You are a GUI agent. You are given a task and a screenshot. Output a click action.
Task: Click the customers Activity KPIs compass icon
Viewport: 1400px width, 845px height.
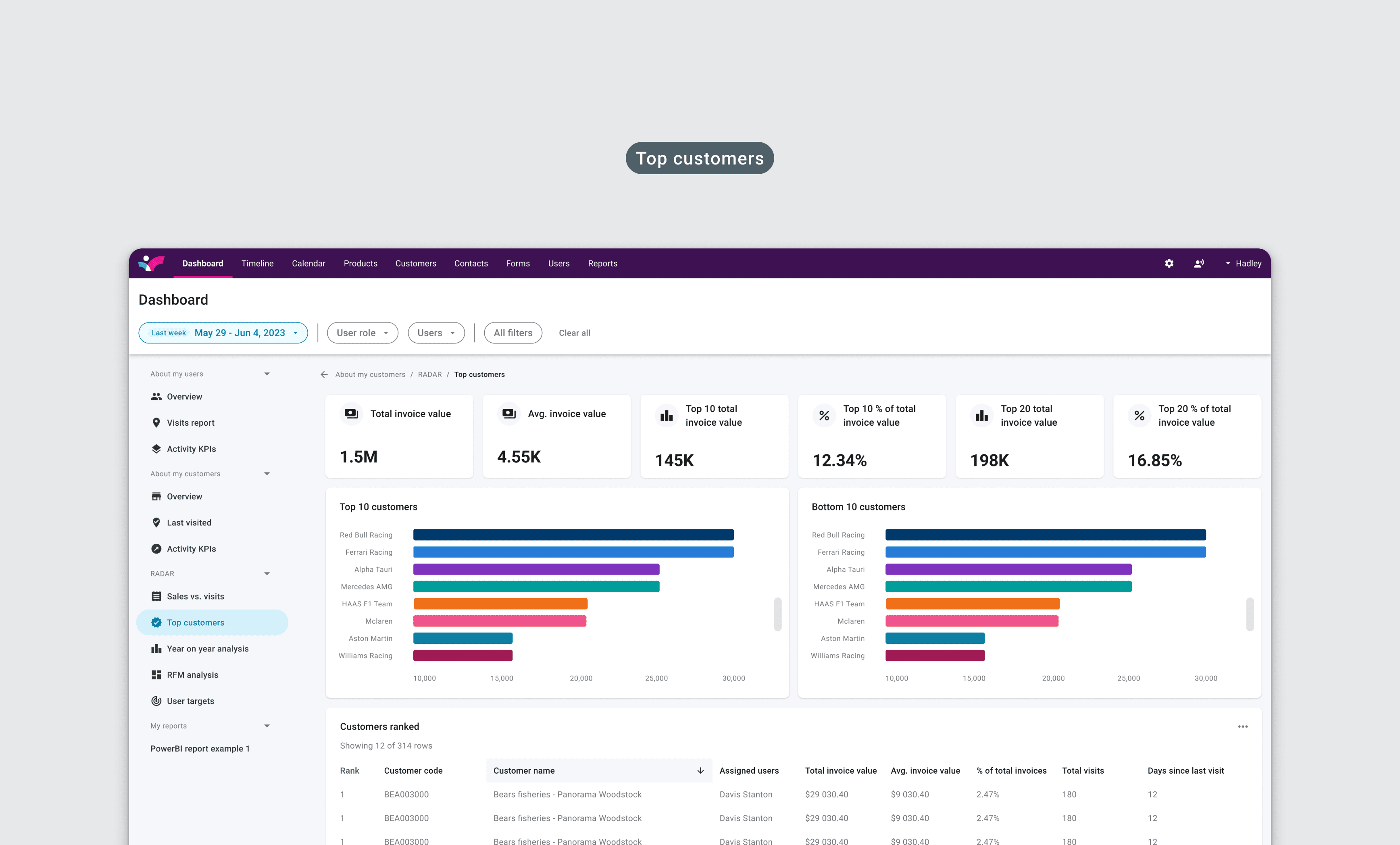[x=156, y=549]
